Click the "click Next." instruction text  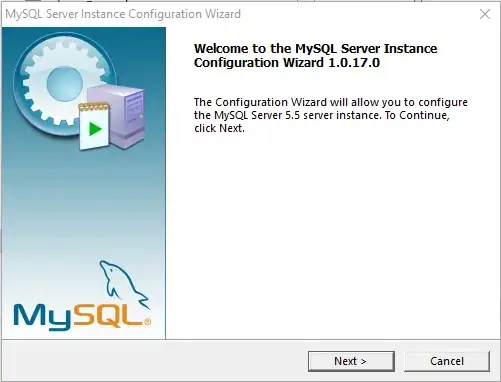pyautogui.click(x=219, y=128)
